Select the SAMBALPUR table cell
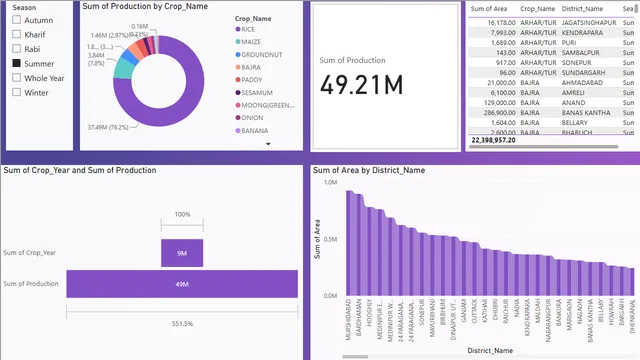This screenshot has height=360, width=640. pyautogui.click(x=580, y=53)
